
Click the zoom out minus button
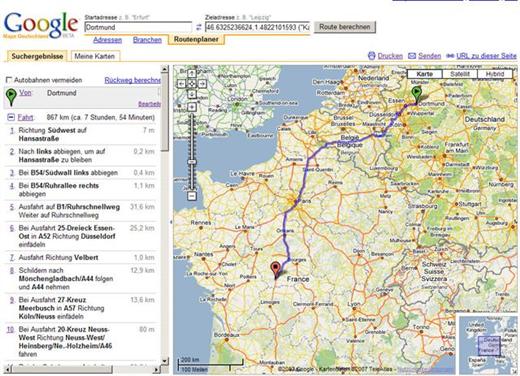coord(192,196)
